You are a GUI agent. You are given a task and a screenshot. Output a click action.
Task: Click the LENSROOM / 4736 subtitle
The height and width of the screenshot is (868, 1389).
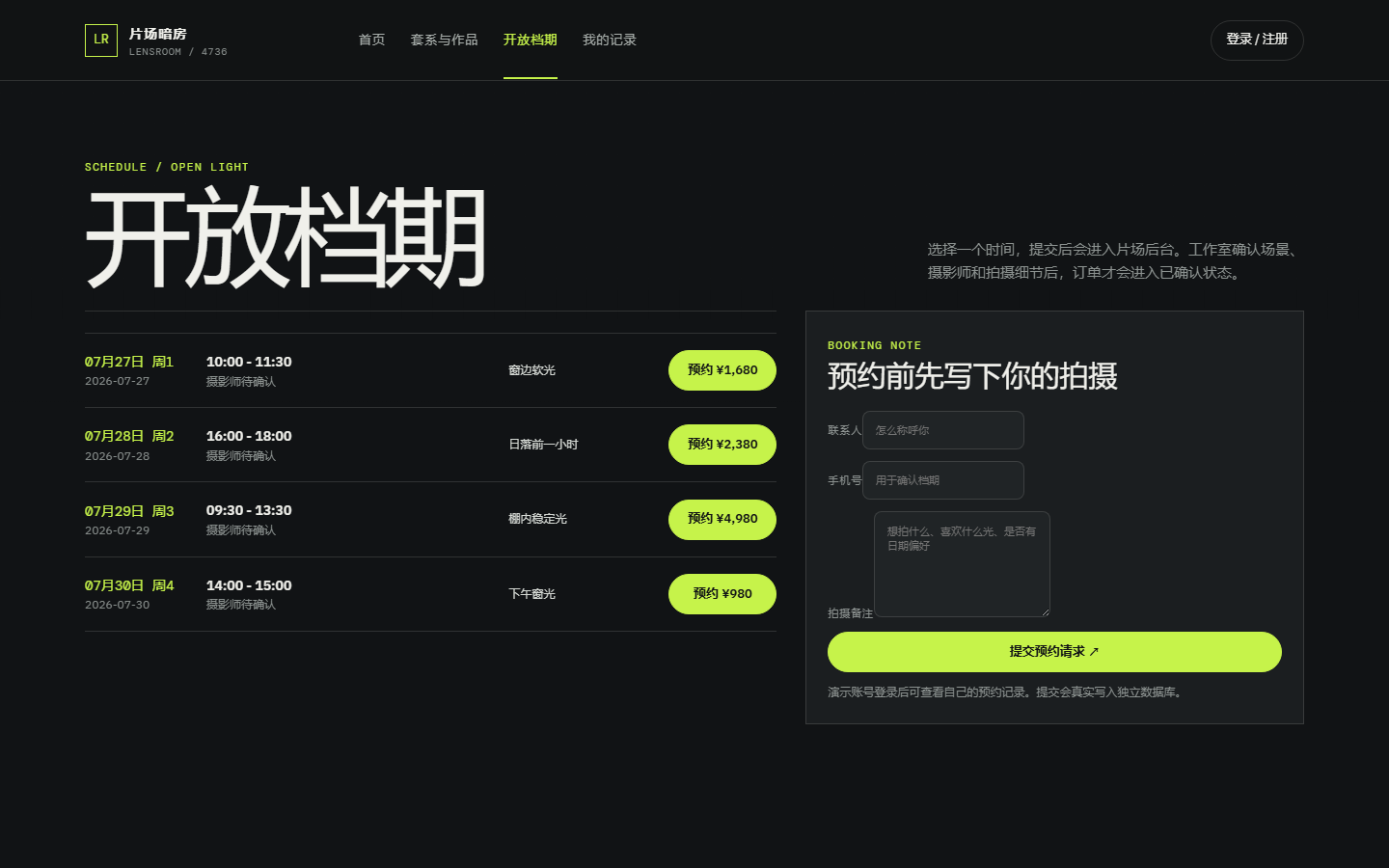[x=178, y=52]
